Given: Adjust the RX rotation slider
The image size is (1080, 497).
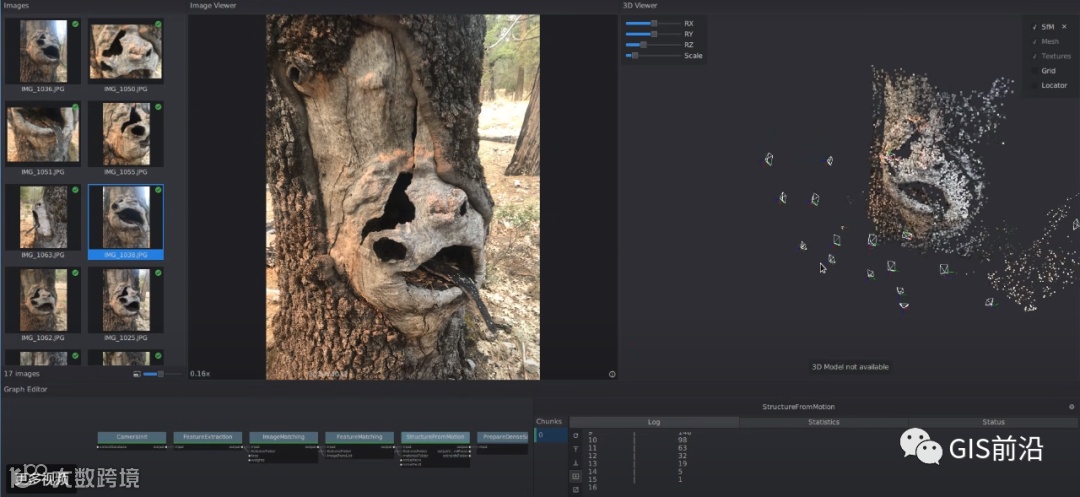Looking at the screenshot, I should click(x=652, y=23).
